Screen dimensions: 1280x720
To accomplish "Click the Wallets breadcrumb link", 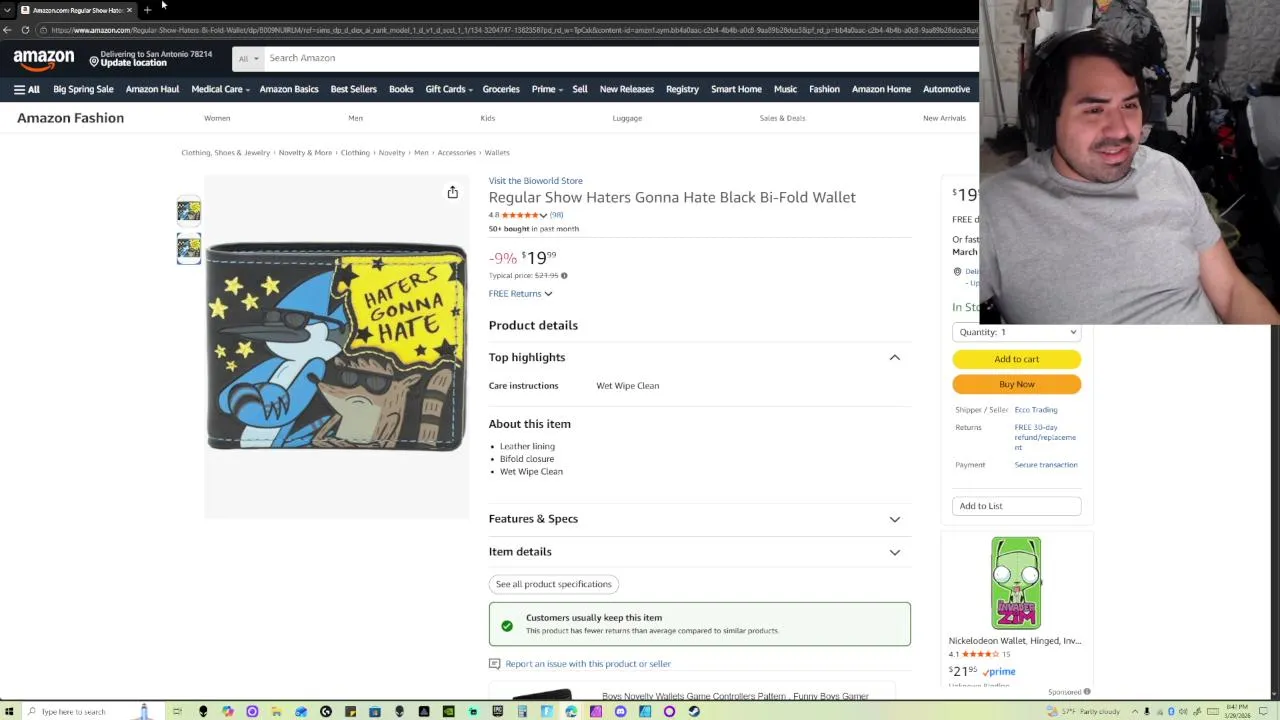I will coord(497,153).
